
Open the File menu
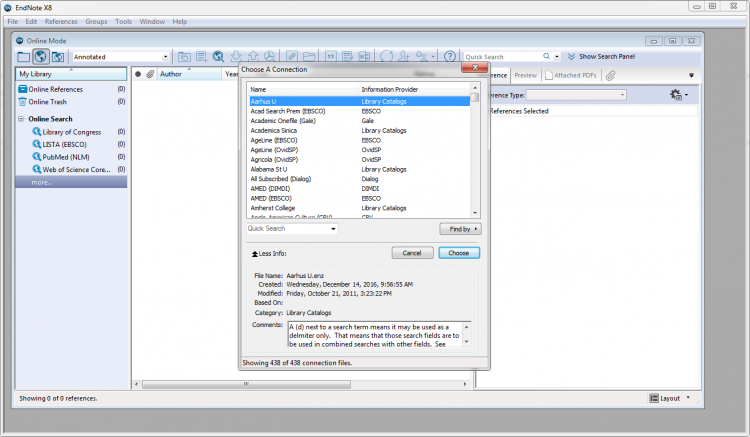pos(12,22)
